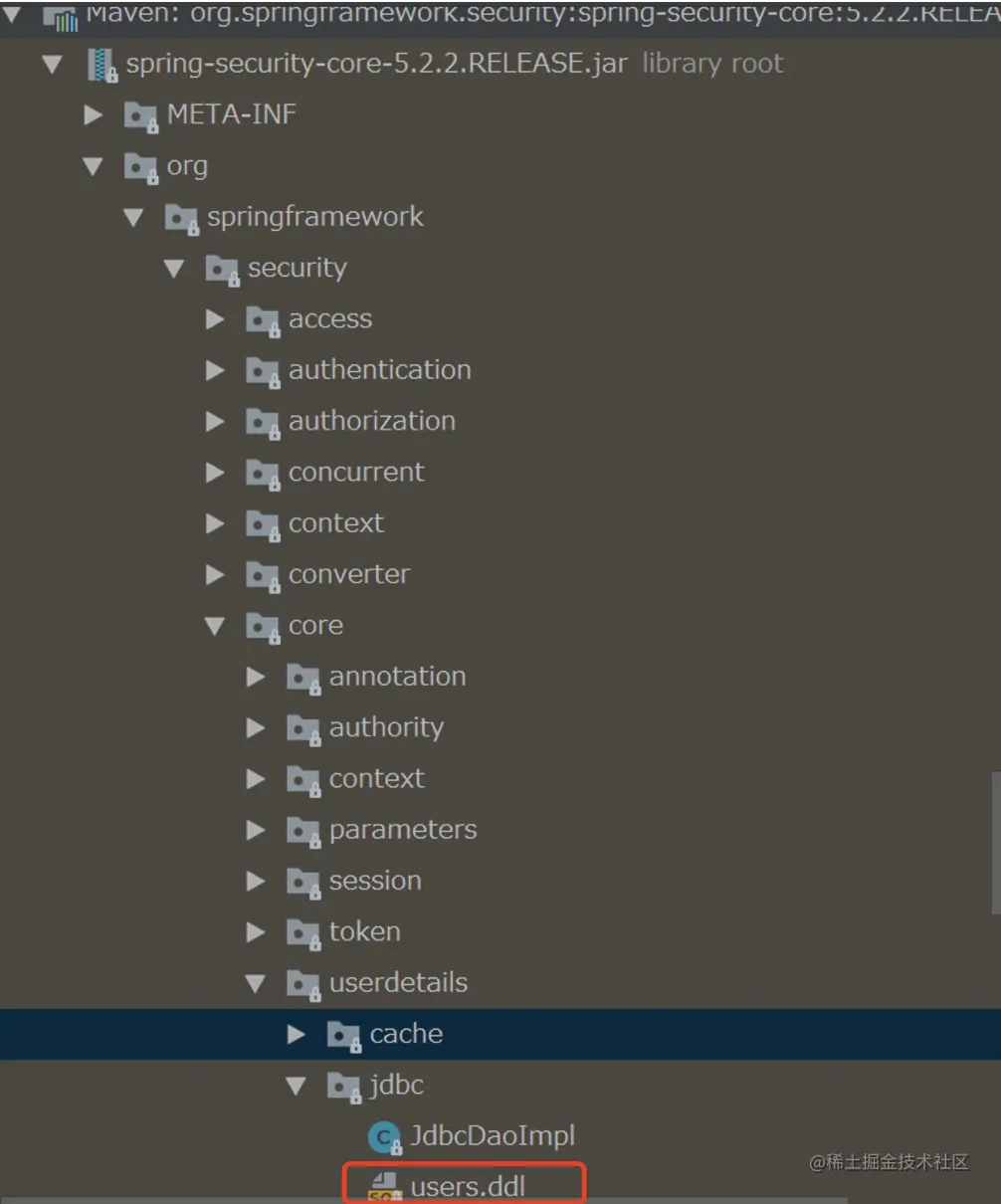Screen dimensions: 1001x1204
Task: Click the access package folder icon
Action: pyautogui.click(x=263, y=320)
